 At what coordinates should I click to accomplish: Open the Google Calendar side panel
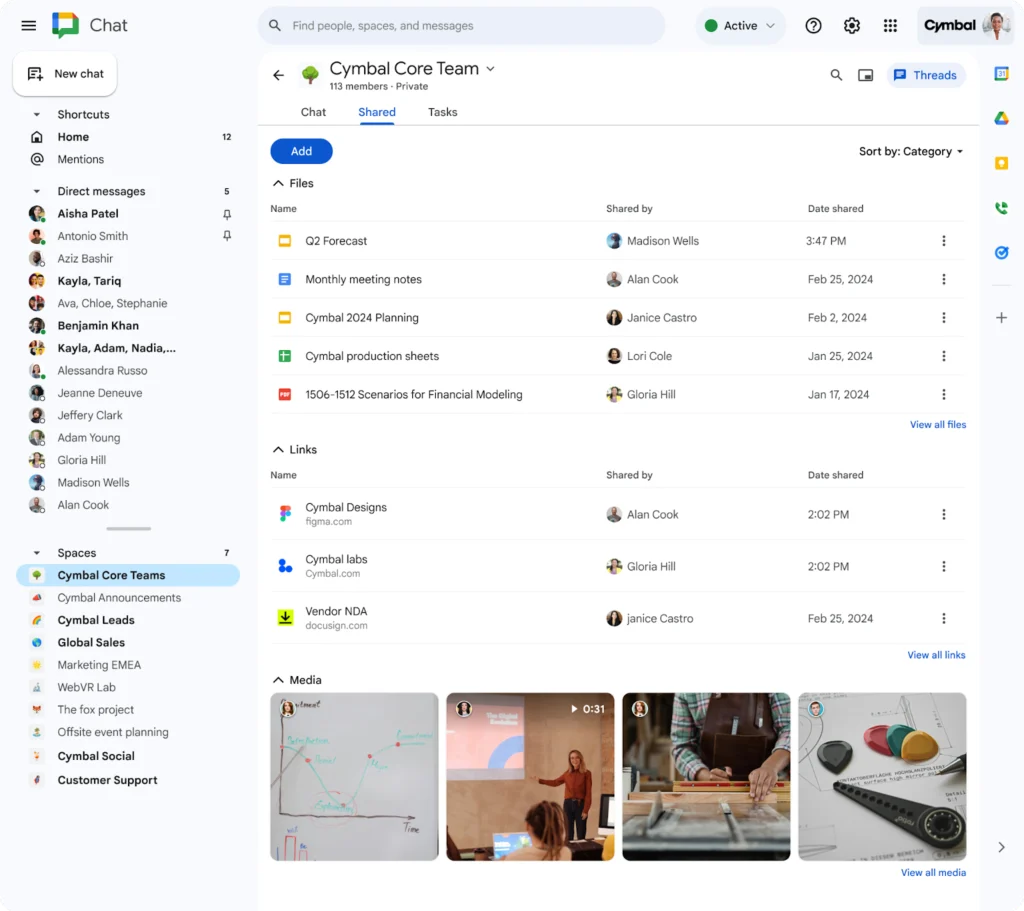(x=1001, y=74)
